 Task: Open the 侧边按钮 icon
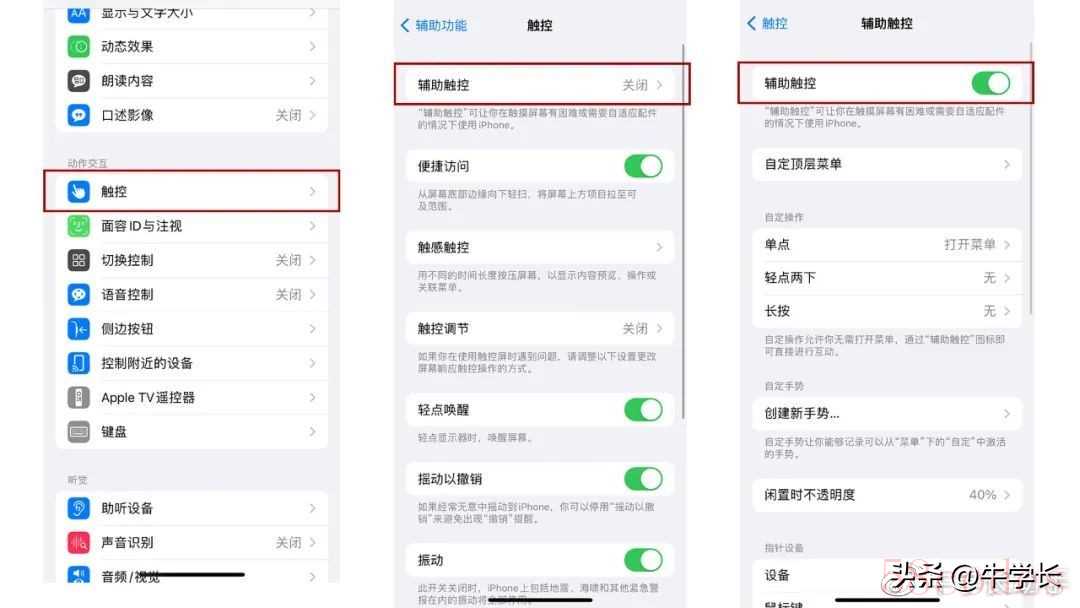pyautogui.click(x=79, y=329)
